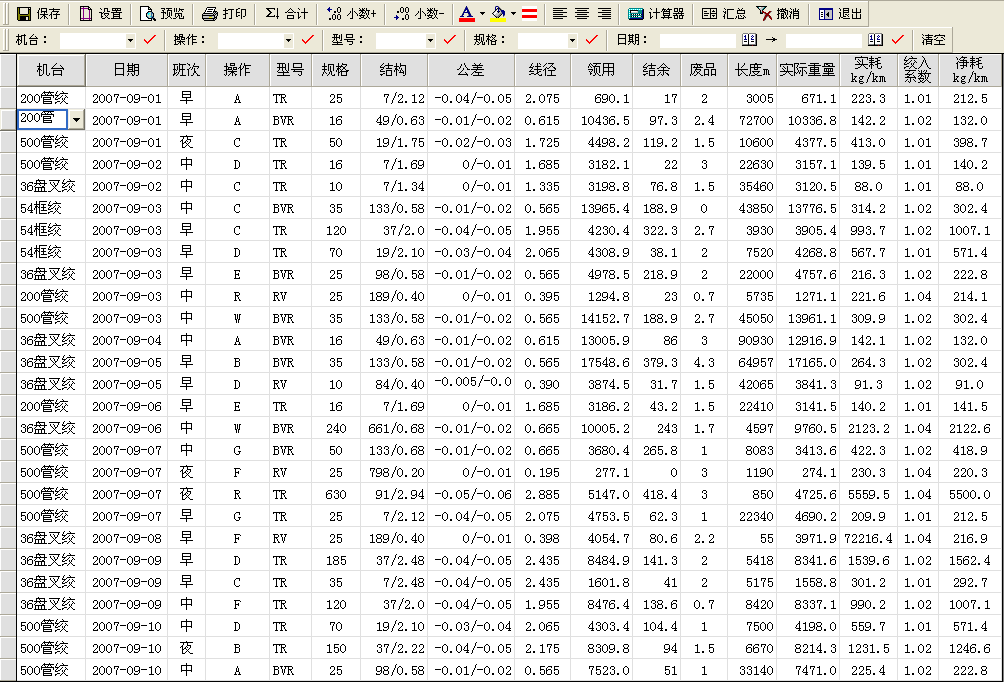1004x682 pixels.
Task: Click the 保存 (Save) toolbar button
Action: (x=38, y=14)
